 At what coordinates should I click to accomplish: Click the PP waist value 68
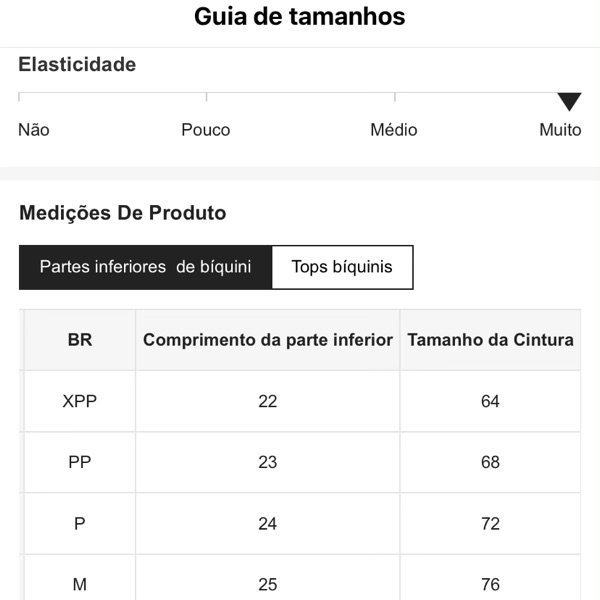coord(490,462)
